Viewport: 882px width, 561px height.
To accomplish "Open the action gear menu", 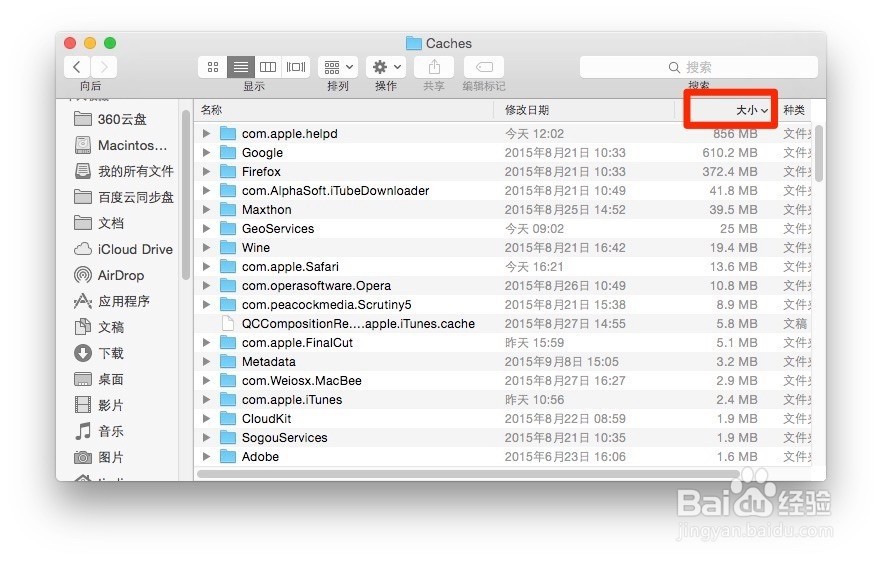I will [x=386, y=67].
